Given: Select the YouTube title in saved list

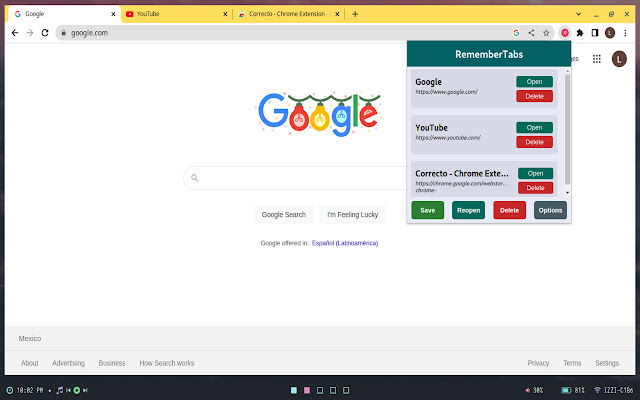Looking at the screenshot, I should pyautogui.click(x=431, y=128).
